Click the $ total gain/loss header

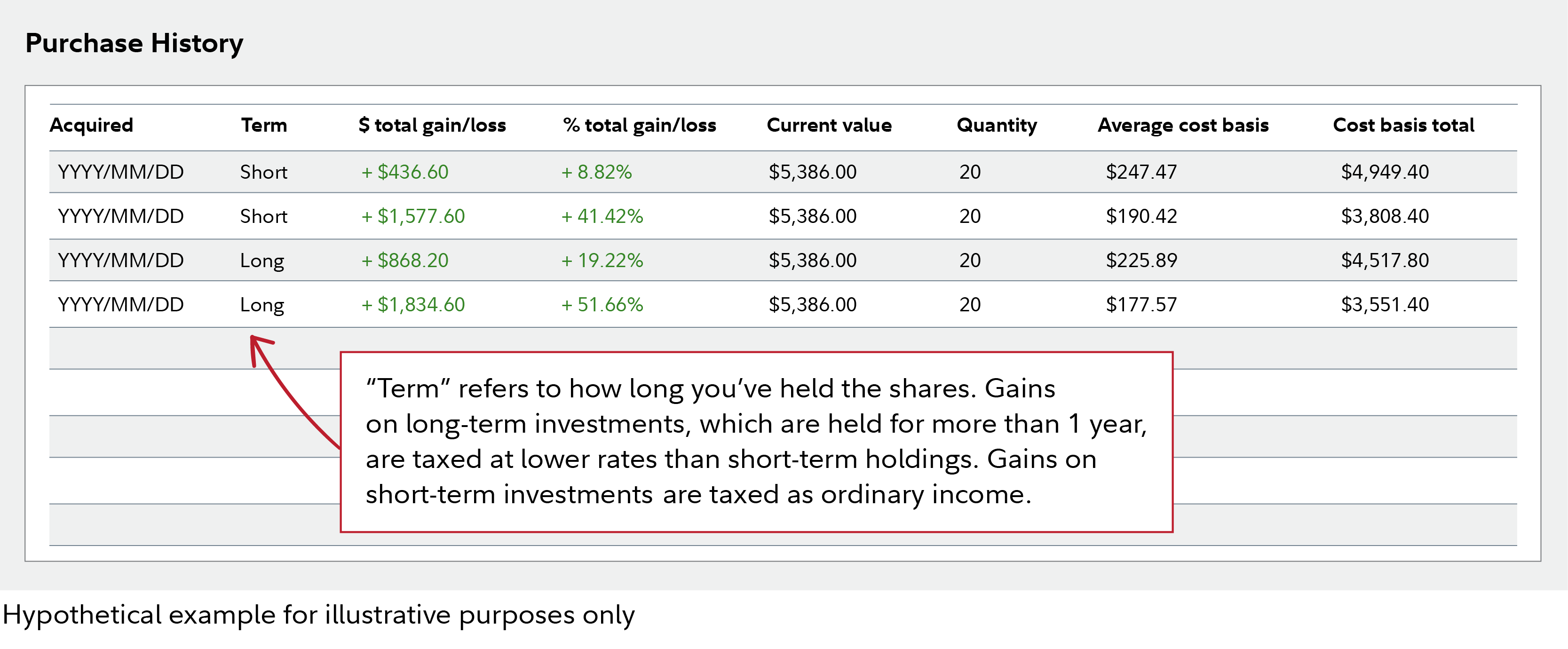(x=432, y=126)
